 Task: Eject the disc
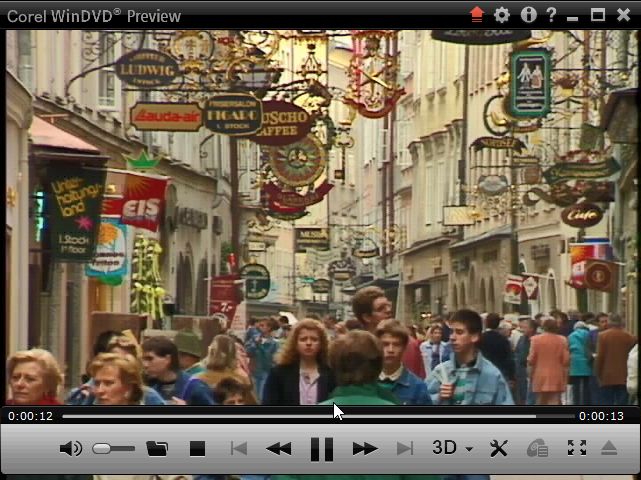coord(609,448)
